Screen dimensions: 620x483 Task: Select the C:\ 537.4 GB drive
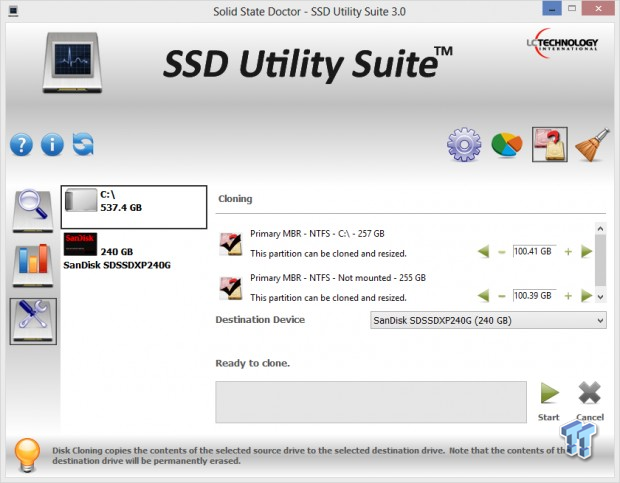[134, 207]
